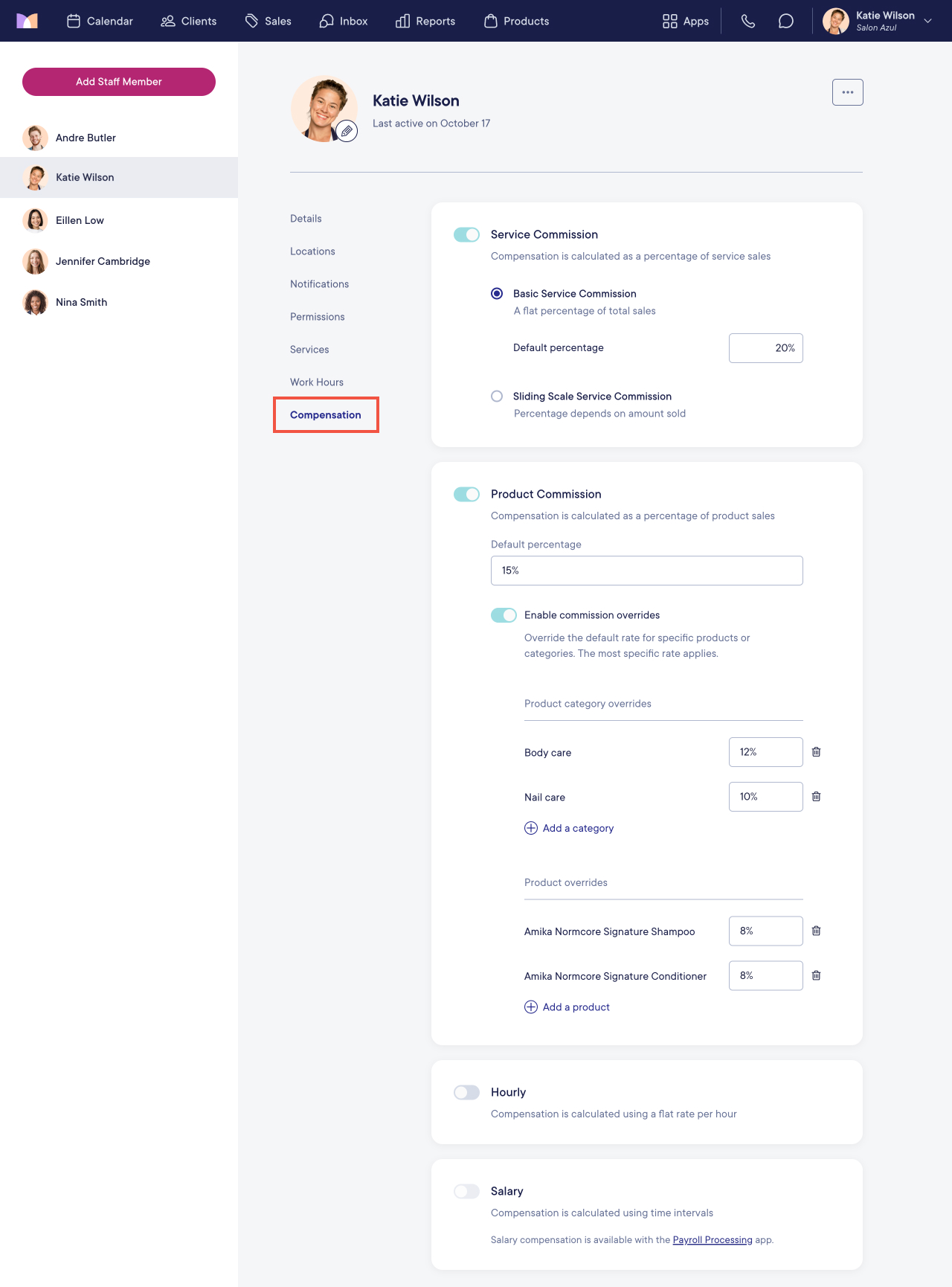The height and width of the screenshot is (1287, 952).
Task: Enable the Salary compensation switch
Action: (466, 1191)
